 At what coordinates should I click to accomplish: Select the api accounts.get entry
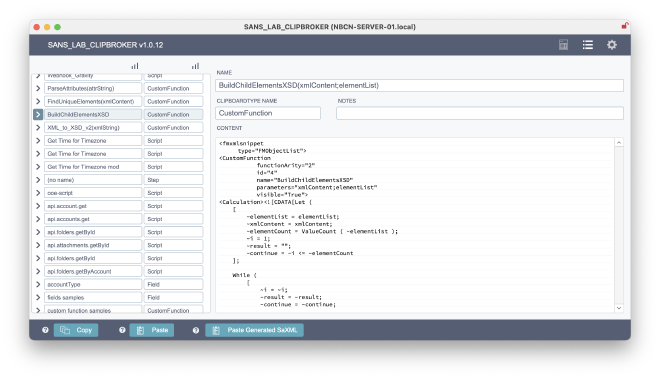[x=93, y=219]
